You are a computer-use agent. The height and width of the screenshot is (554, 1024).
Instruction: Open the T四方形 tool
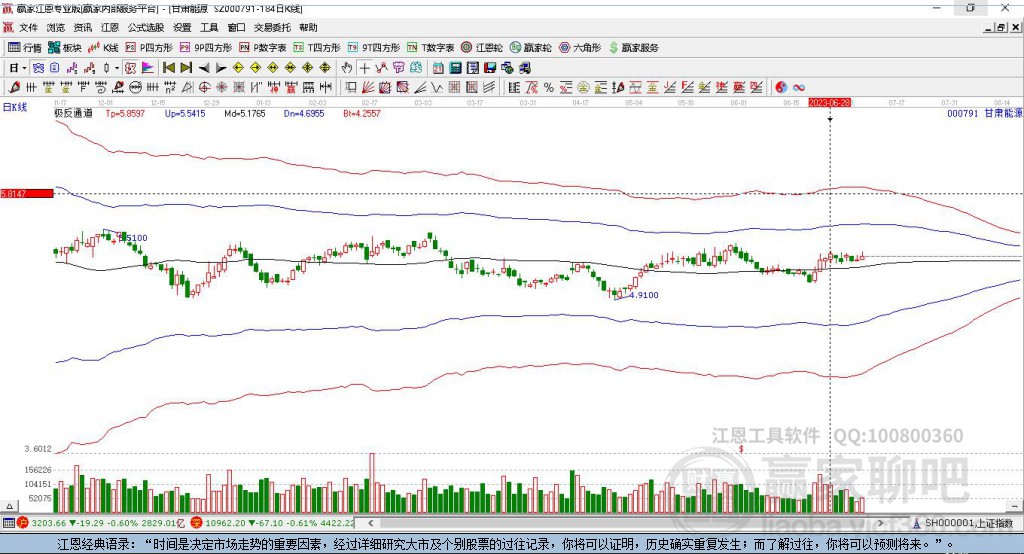click(317, 48)
